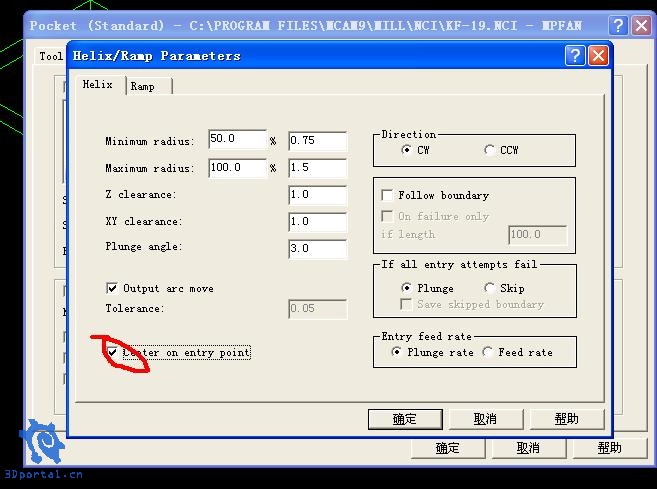Close the Helix/Ramp Parameters dialog
Viewport: 657px width, 489px height.
coord(598,56)
